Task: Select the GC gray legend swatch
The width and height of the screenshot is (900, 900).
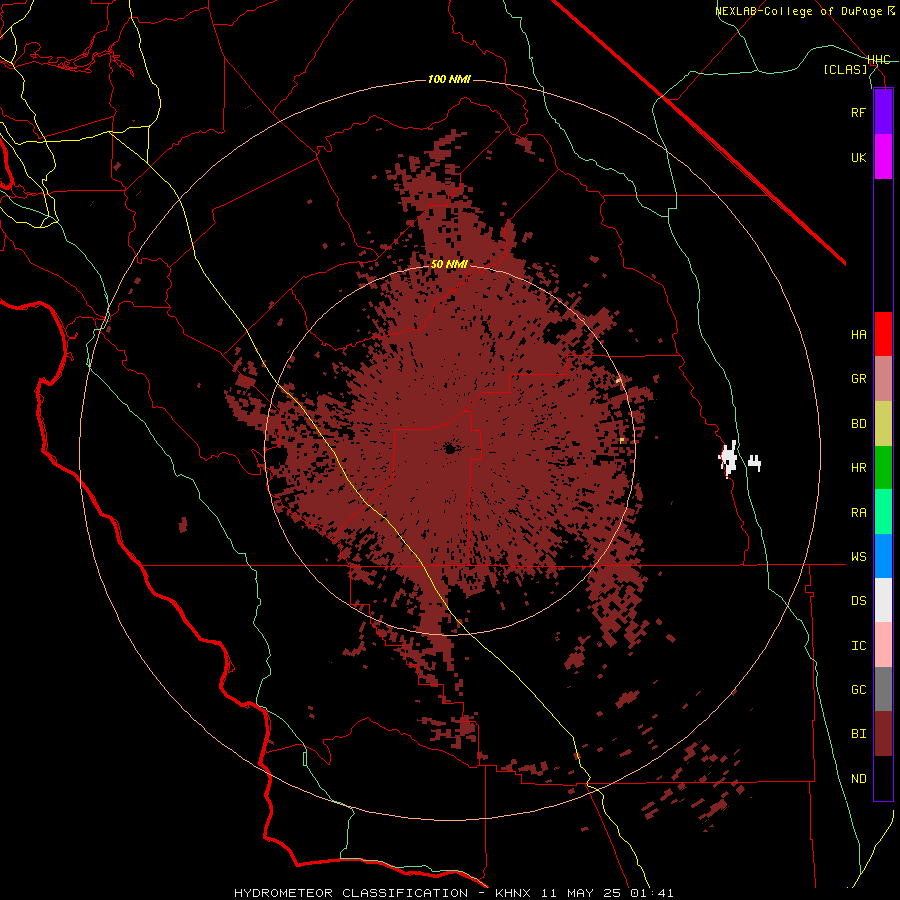Action: click(x=883, y=689)
